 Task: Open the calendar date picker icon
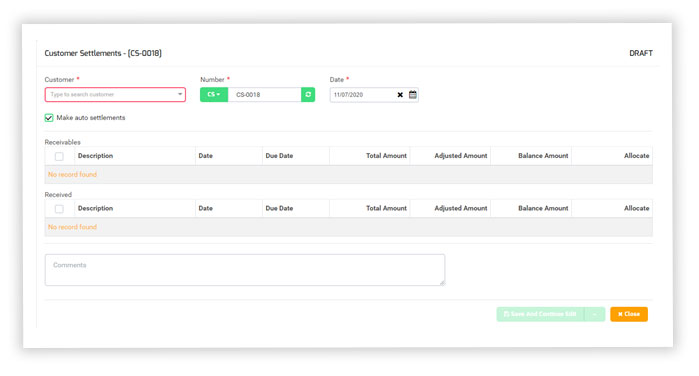pos(413,95)
